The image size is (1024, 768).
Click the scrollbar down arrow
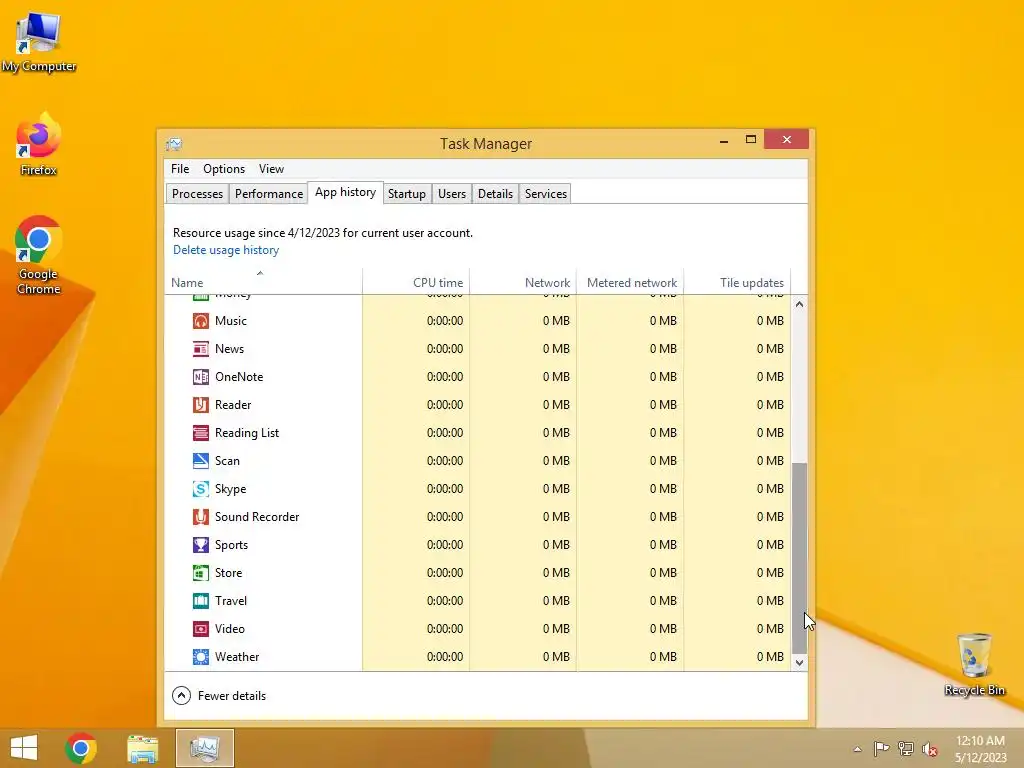799,662
